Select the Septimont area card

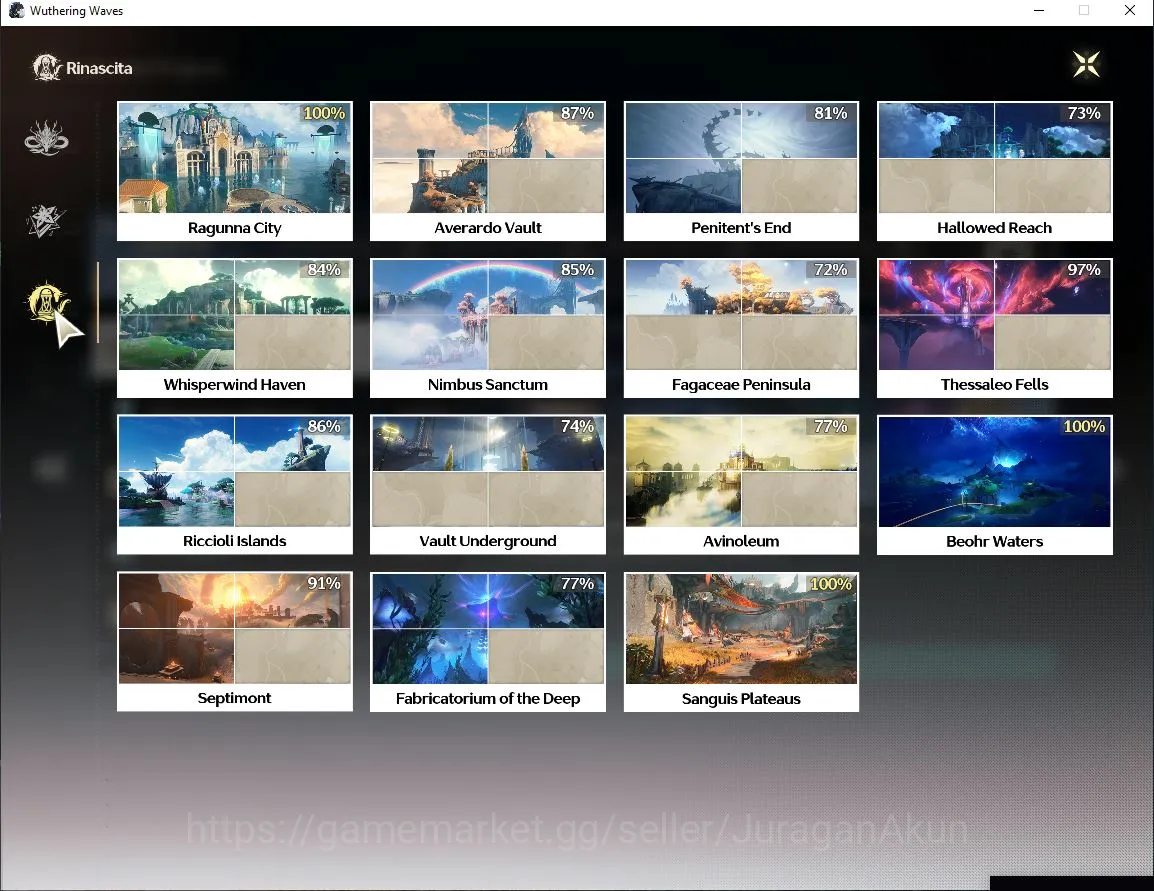tap(235, 642)
